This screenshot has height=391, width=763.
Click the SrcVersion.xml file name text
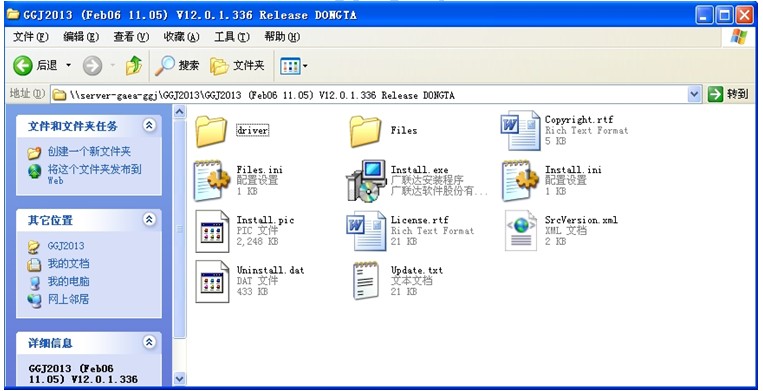click(x=581, y=220)
